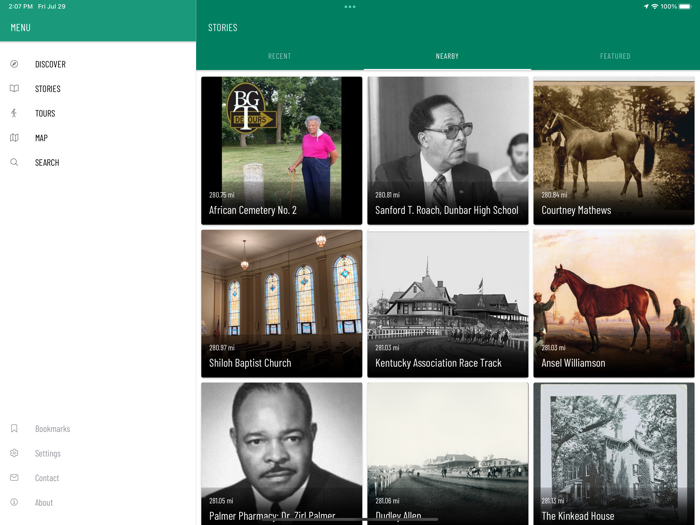
Task: Open Bookmarks link
Action: click(x=53, y=429)
